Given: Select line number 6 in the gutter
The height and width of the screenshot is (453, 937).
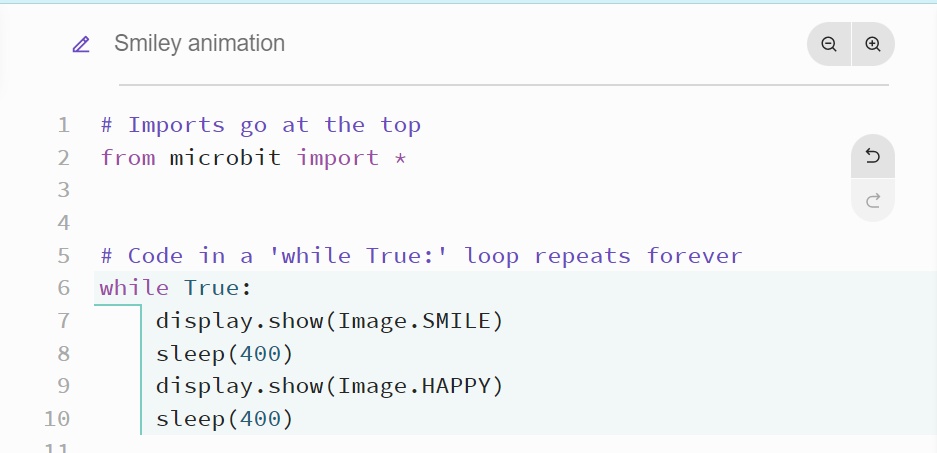Looking at the screenshot, I should coord(64,288).
